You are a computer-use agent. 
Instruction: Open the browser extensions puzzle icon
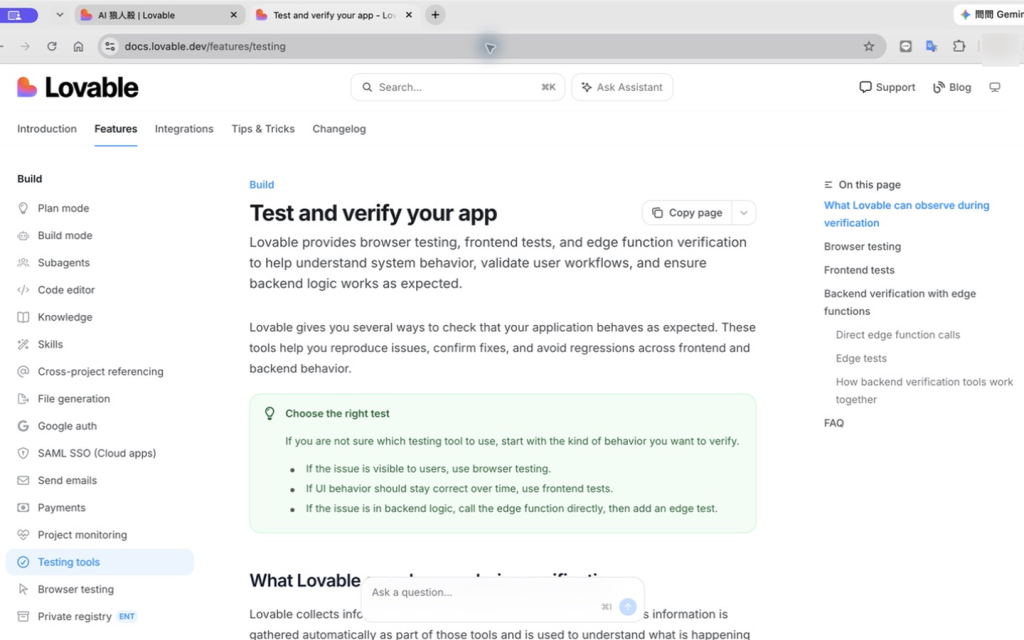[959, 46]
